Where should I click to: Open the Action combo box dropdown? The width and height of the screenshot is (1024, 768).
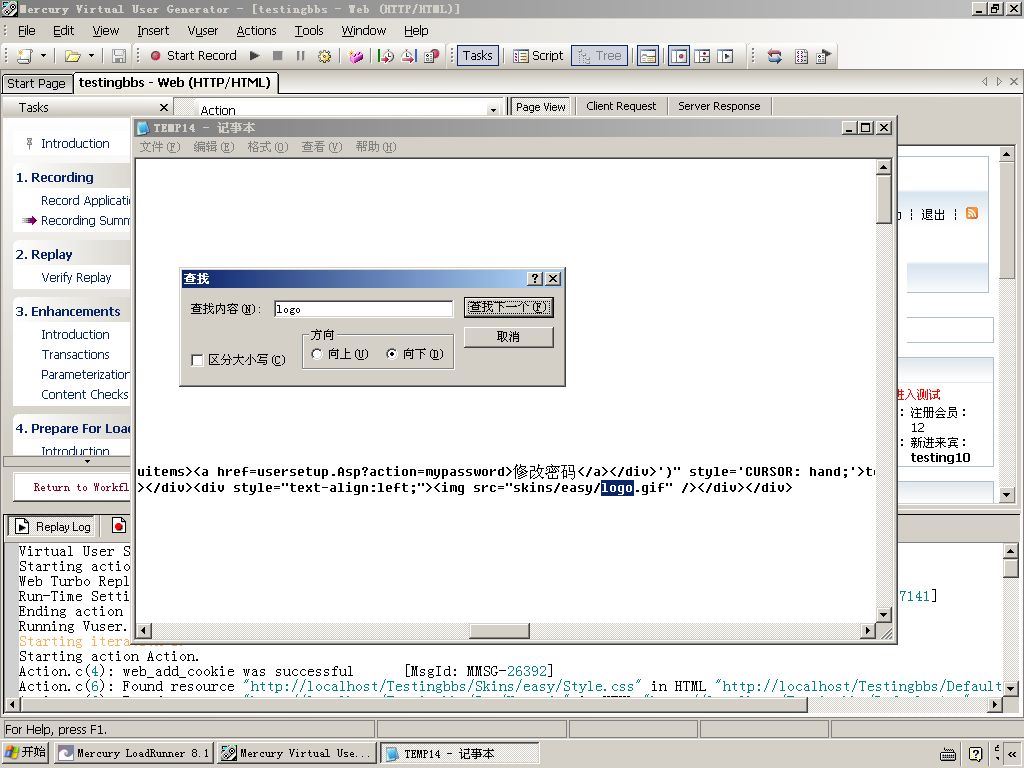[493, 110]
